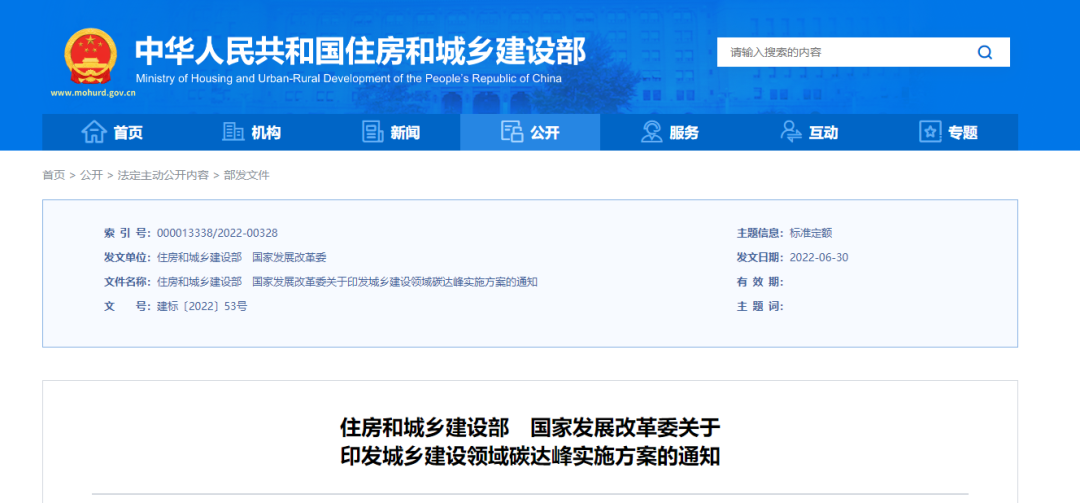Open 部发文件 breadcrumb link
Viewport: 1080px width, 503px height.
247,175
